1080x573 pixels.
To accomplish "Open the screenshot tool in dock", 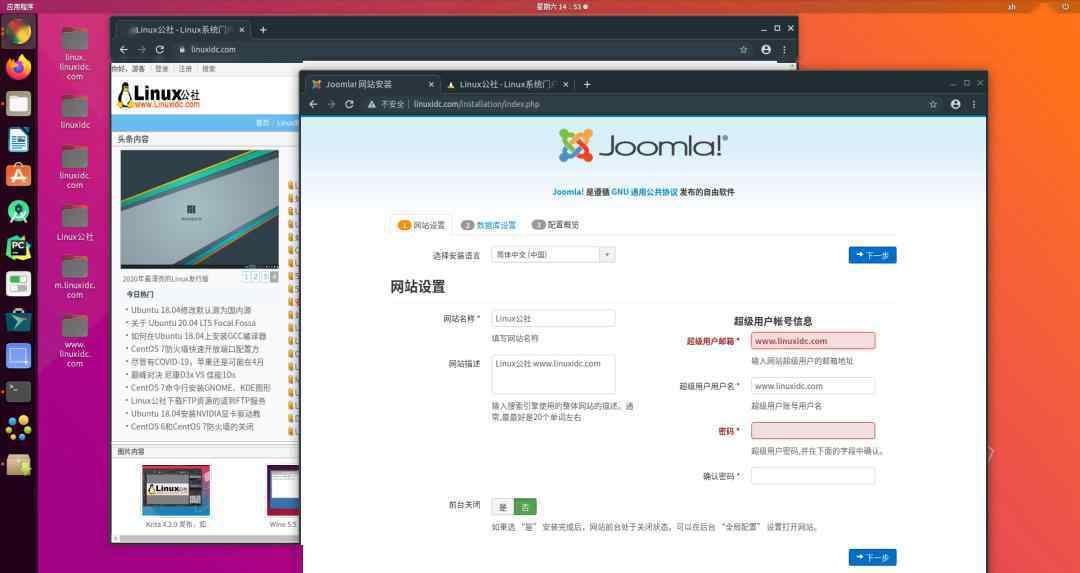I will 19,356.
